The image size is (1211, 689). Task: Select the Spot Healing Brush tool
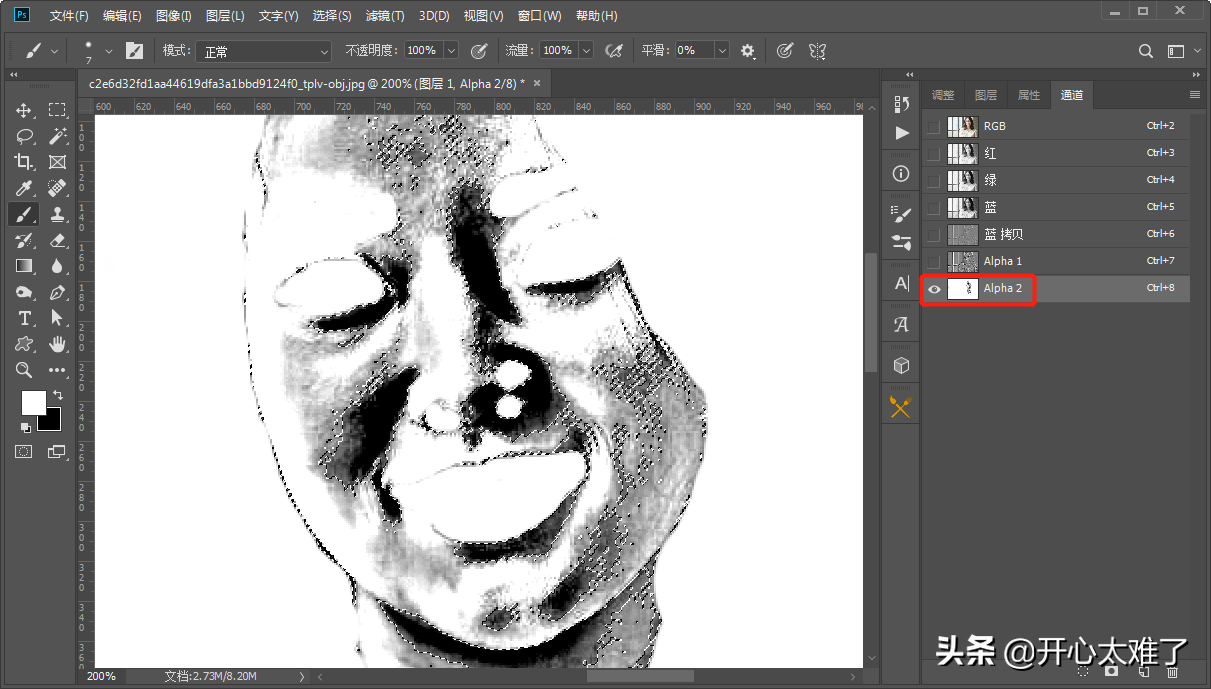click(57, 188)
